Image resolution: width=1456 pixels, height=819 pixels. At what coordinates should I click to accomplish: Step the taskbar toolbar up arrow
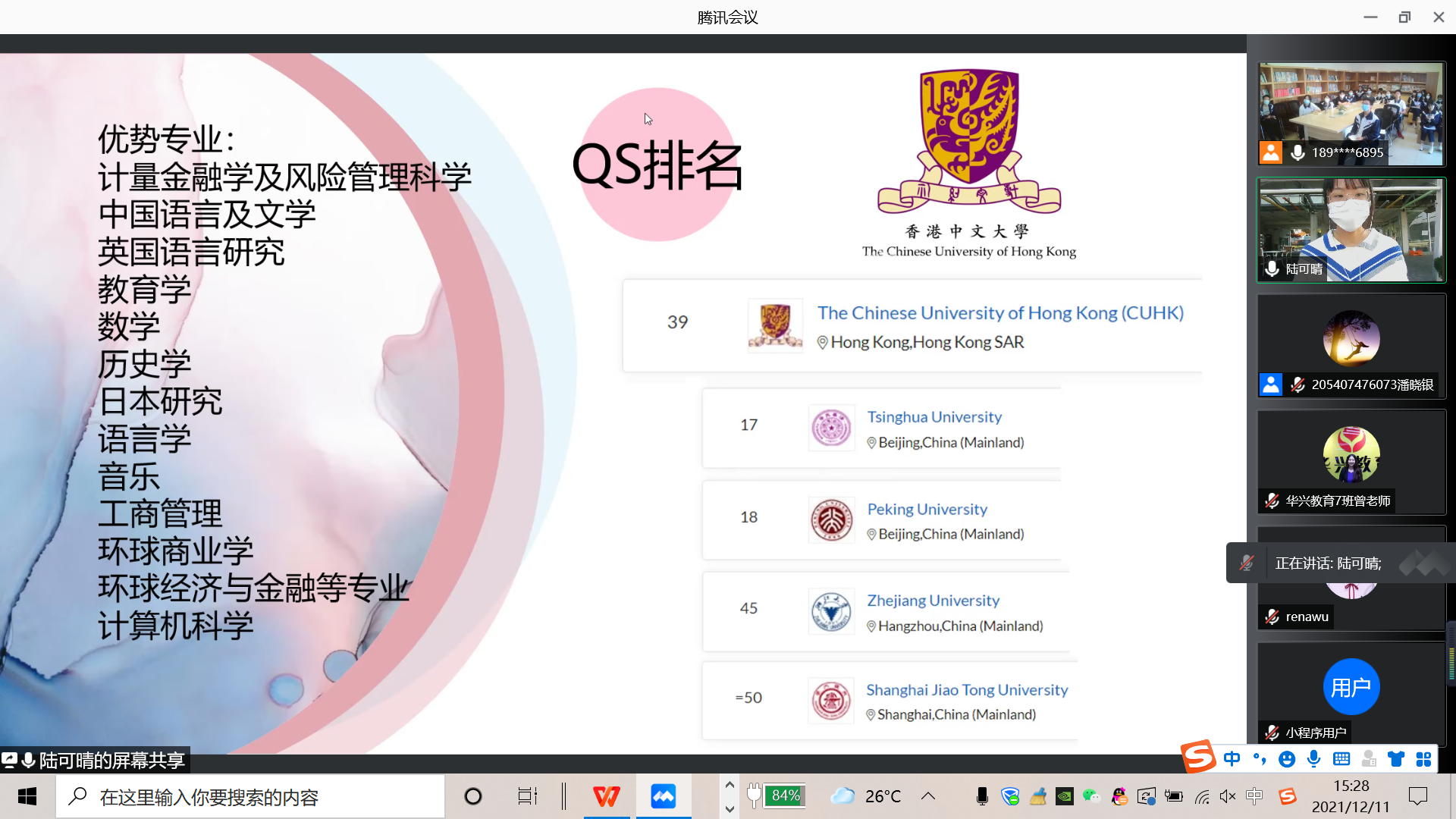coord(730,785)
